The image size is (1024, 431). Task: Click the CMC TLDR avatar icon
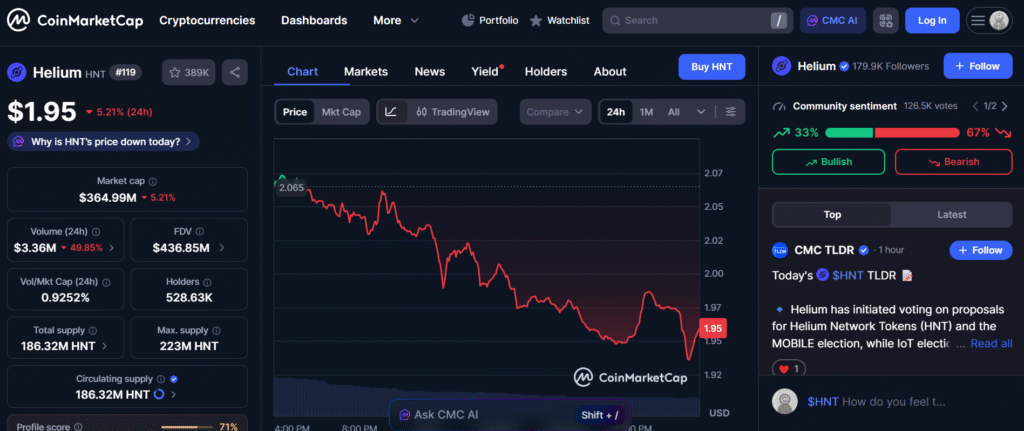coord(780,250)
